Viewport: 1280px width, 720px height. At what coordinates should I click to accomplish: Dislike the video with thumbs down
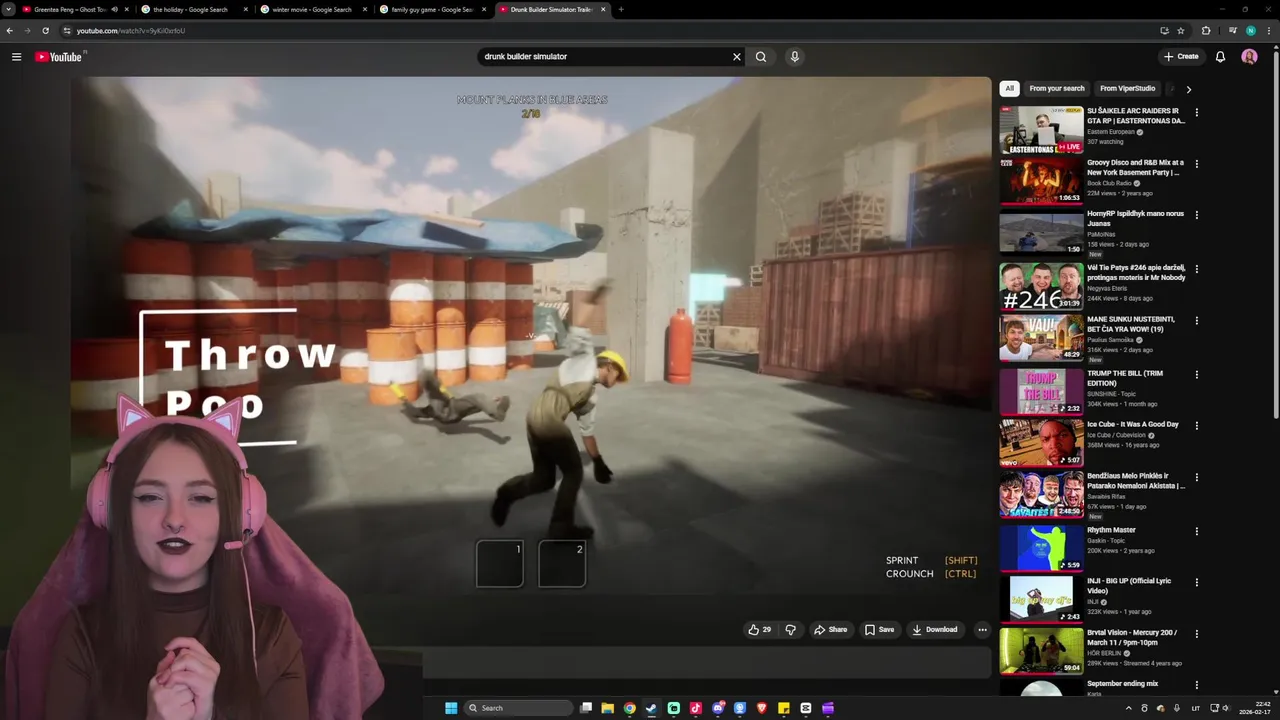[791, 630]
